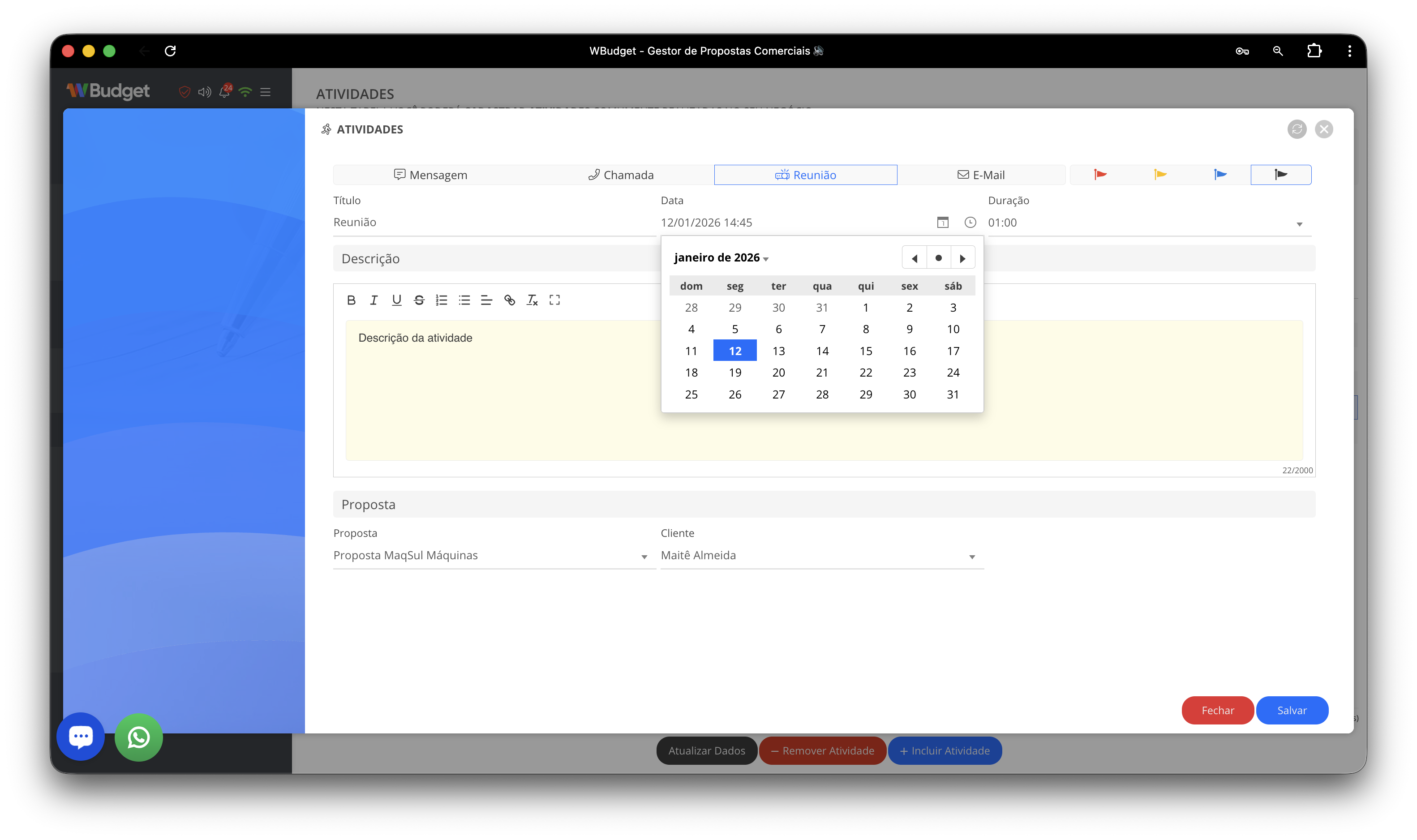Select day 20 in the calendar
1417x840 pixels.
tap(778, 373)
